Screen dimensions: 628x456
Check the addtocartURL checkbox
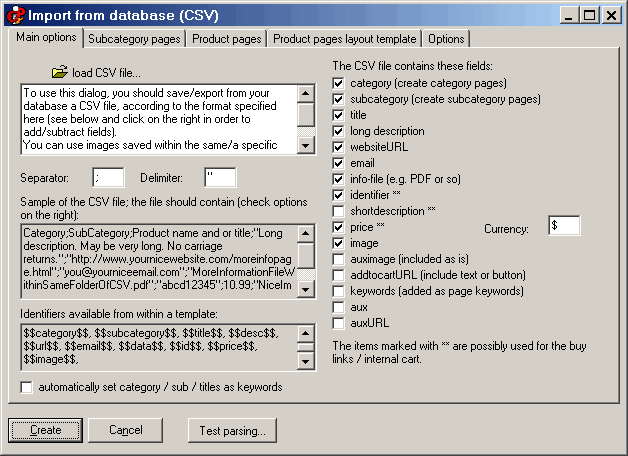(x=339, y=275)
